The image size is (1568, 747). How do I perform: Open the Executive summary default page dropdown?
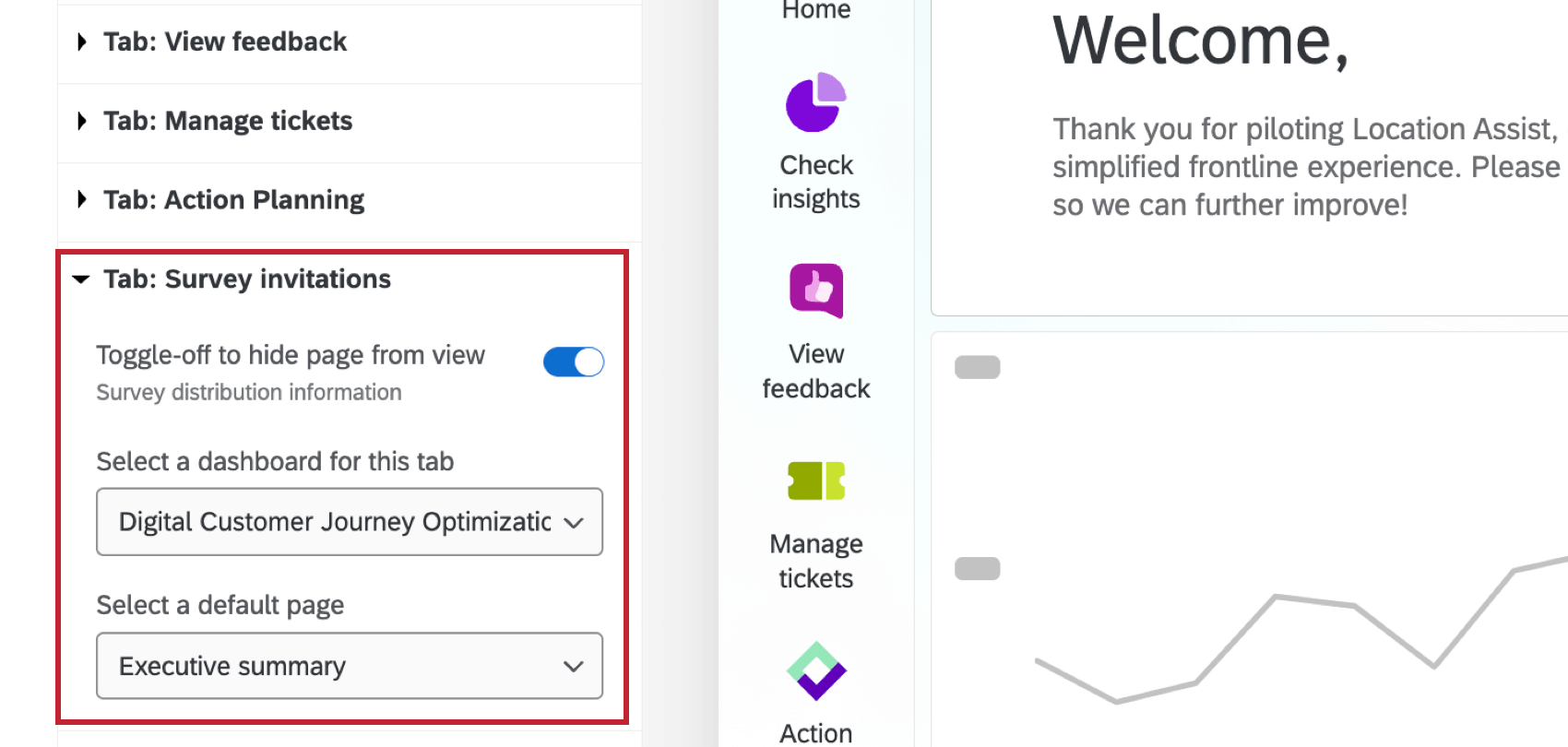coord(350,666)
